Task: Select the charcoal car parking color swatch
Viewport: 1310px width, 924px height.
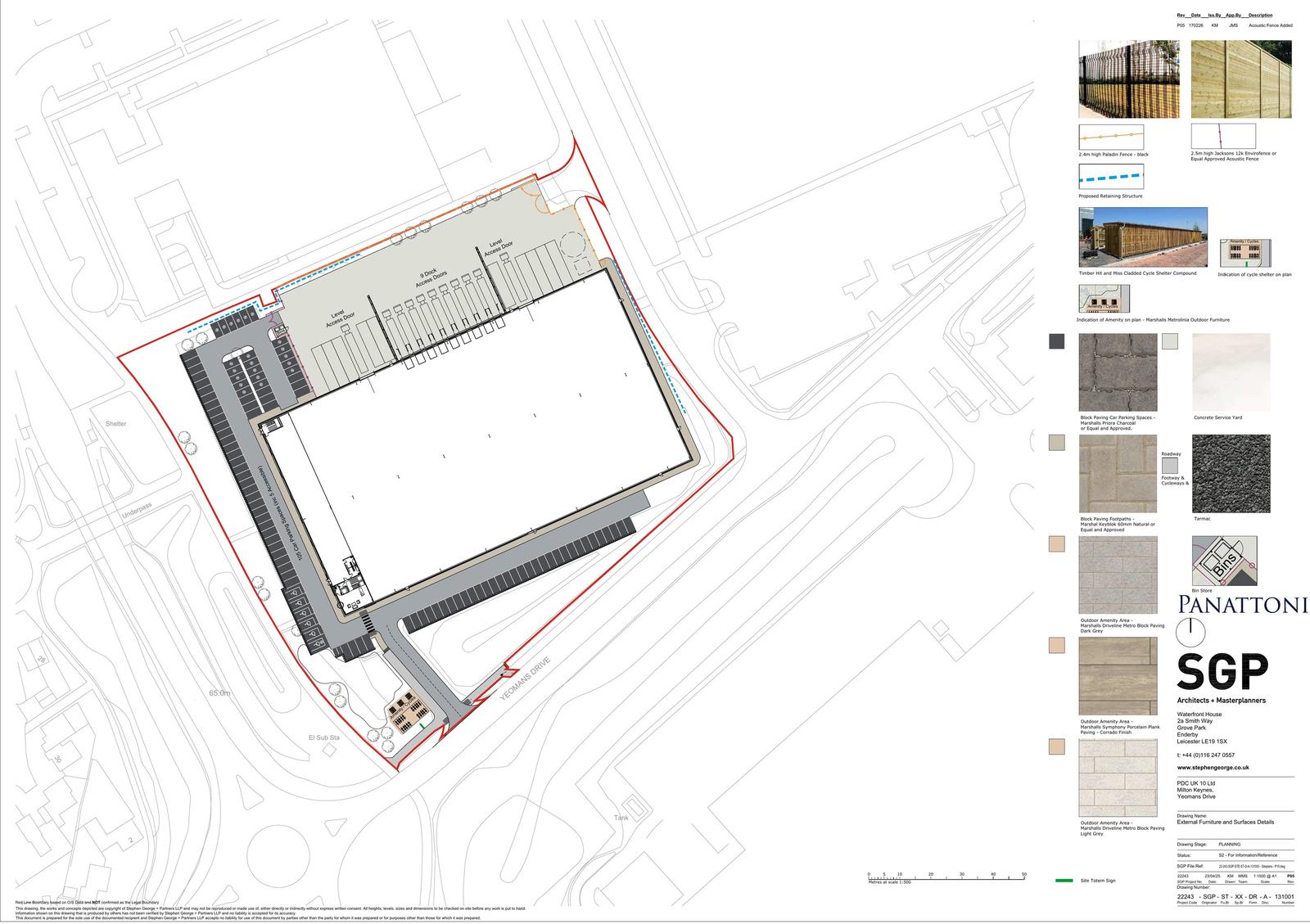Action: [x=1056, y=342]
